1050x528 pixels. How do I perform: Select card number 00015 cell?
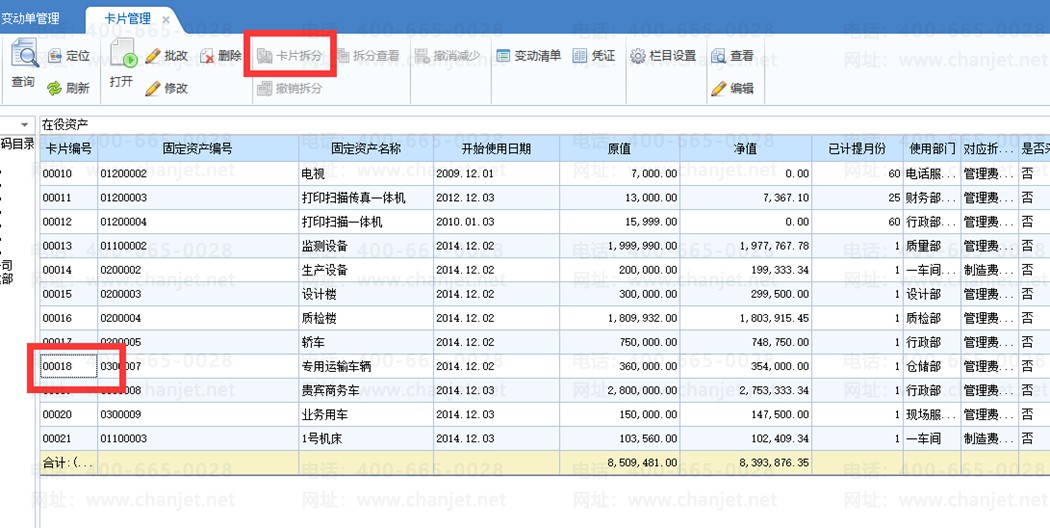[x=69, y=294]
